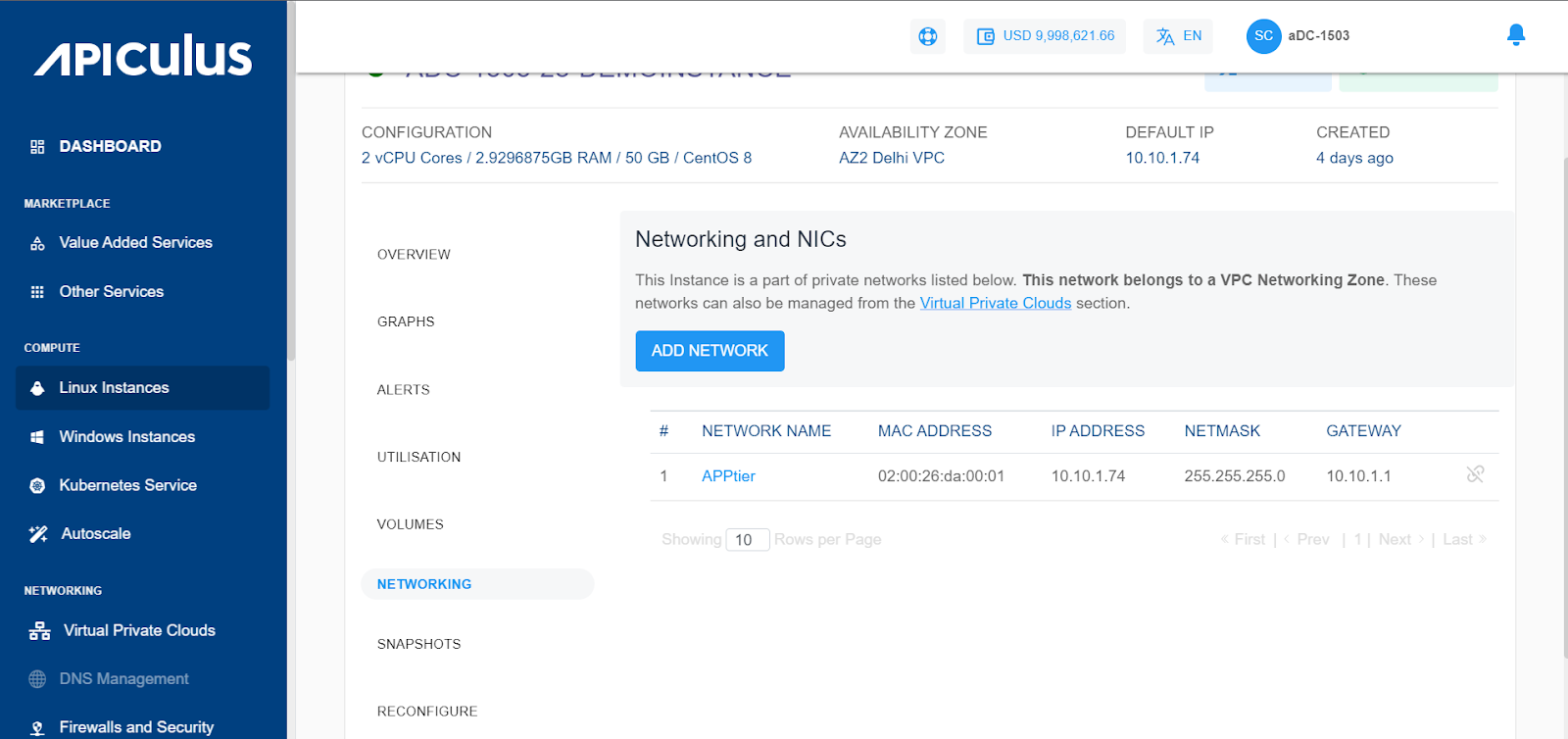Click NETWORK NAME column header

[766, 431]
